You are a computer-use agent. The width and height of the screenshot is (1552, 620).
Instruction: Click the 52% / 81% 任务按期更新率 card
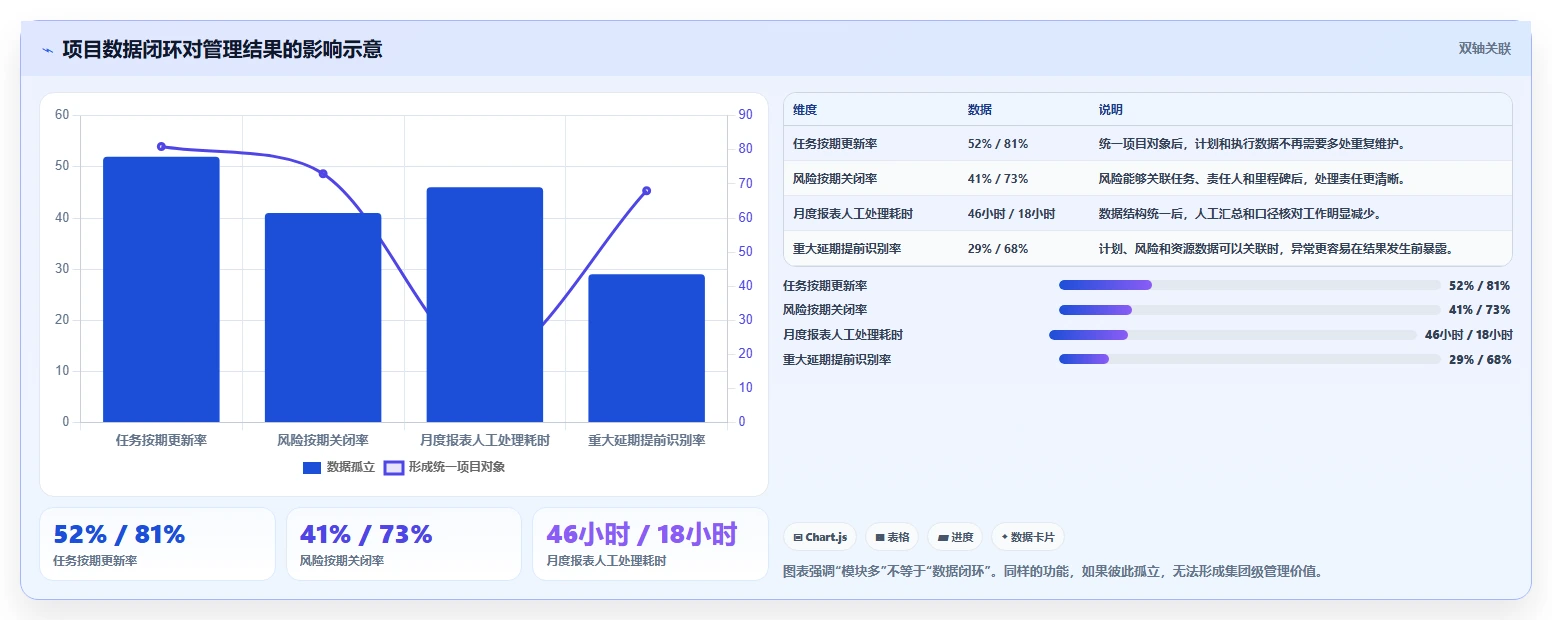pyautogui.click(x=157, y=544)
